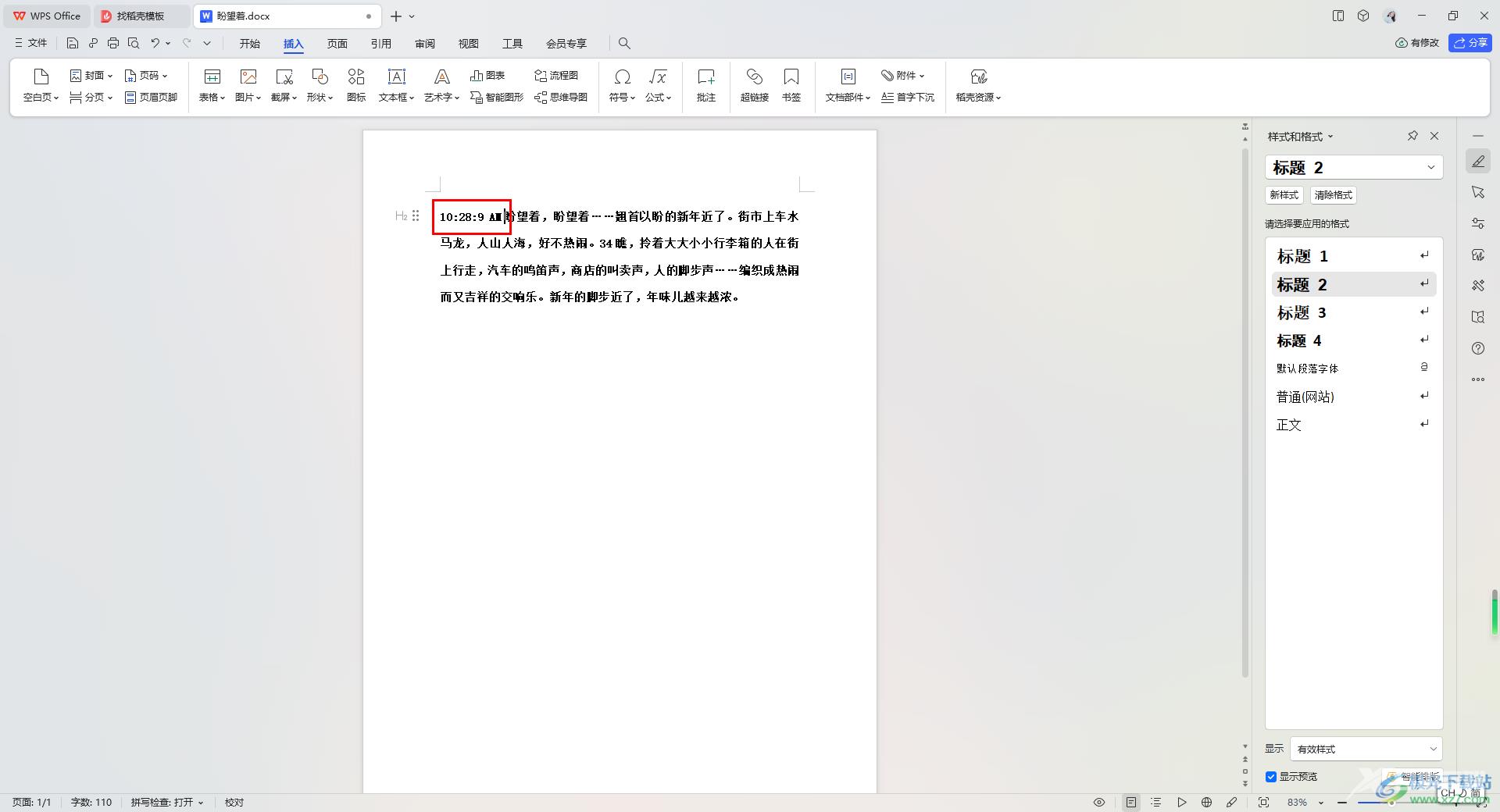Open new tab with plus button

click(x=396, y=16)
